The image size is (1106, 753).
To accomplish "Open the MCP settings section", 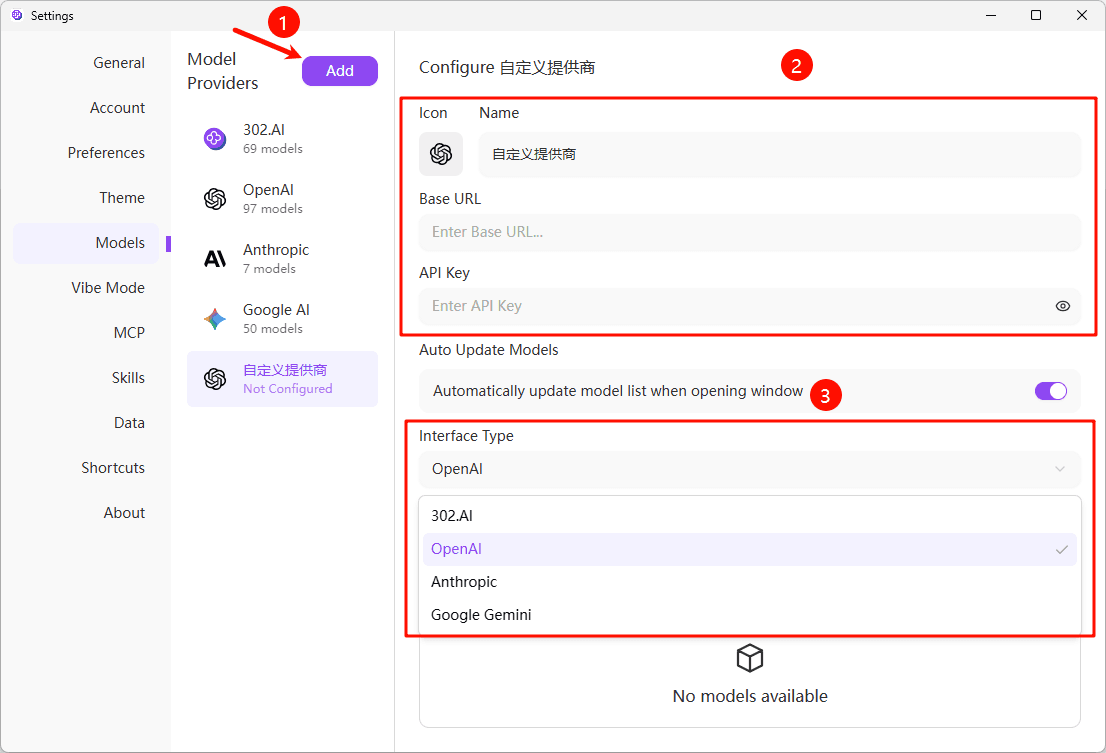I will tap(129, 332).
